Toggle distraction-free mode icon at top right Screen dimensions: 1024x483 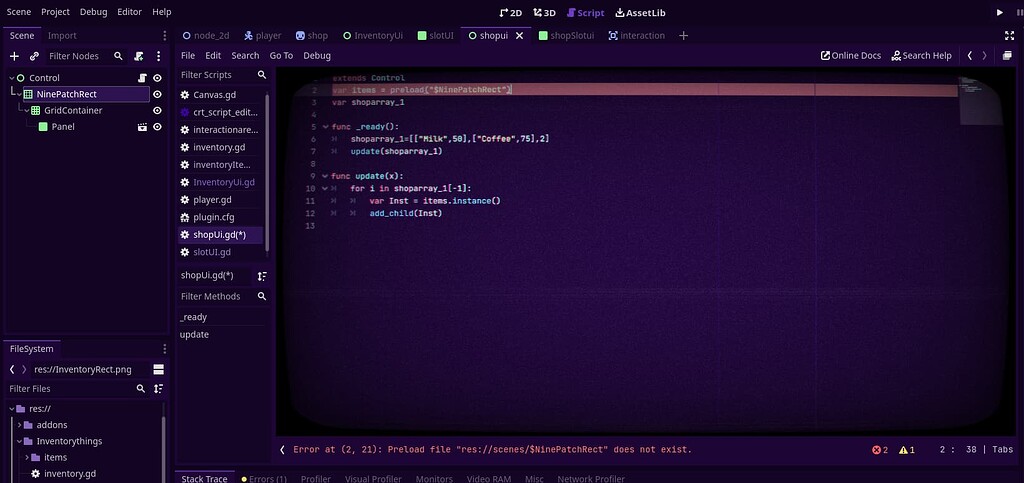click(x=1009, y=35)
